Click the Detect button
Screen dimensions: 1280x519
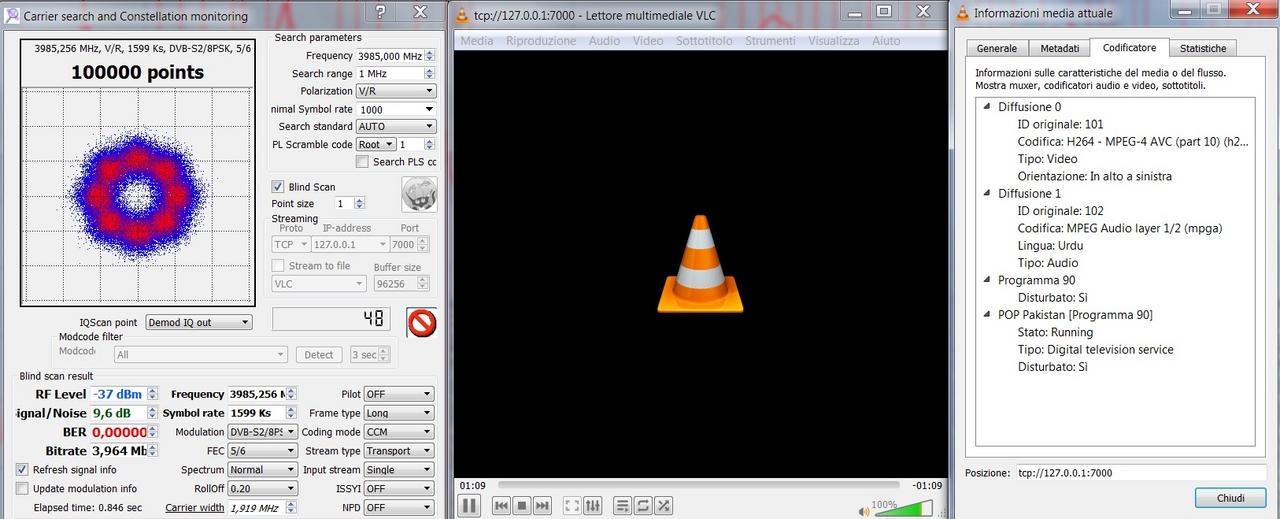click(x=319, y=355)
